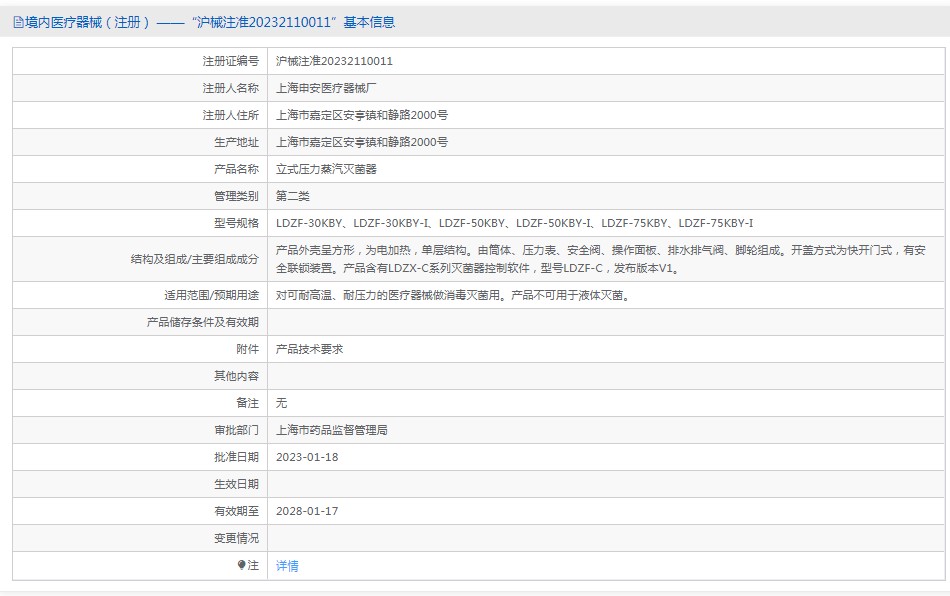Click the 其他内容 label
The height and width of the screenshot is (596, 950).
tap(236, 376)
